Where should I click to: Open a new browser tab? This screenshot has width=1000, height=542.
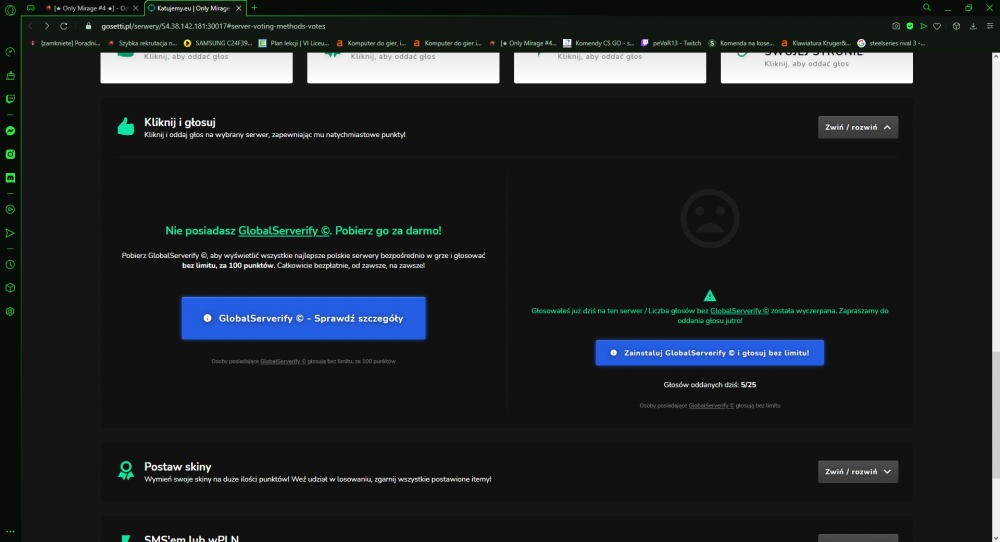254,8
